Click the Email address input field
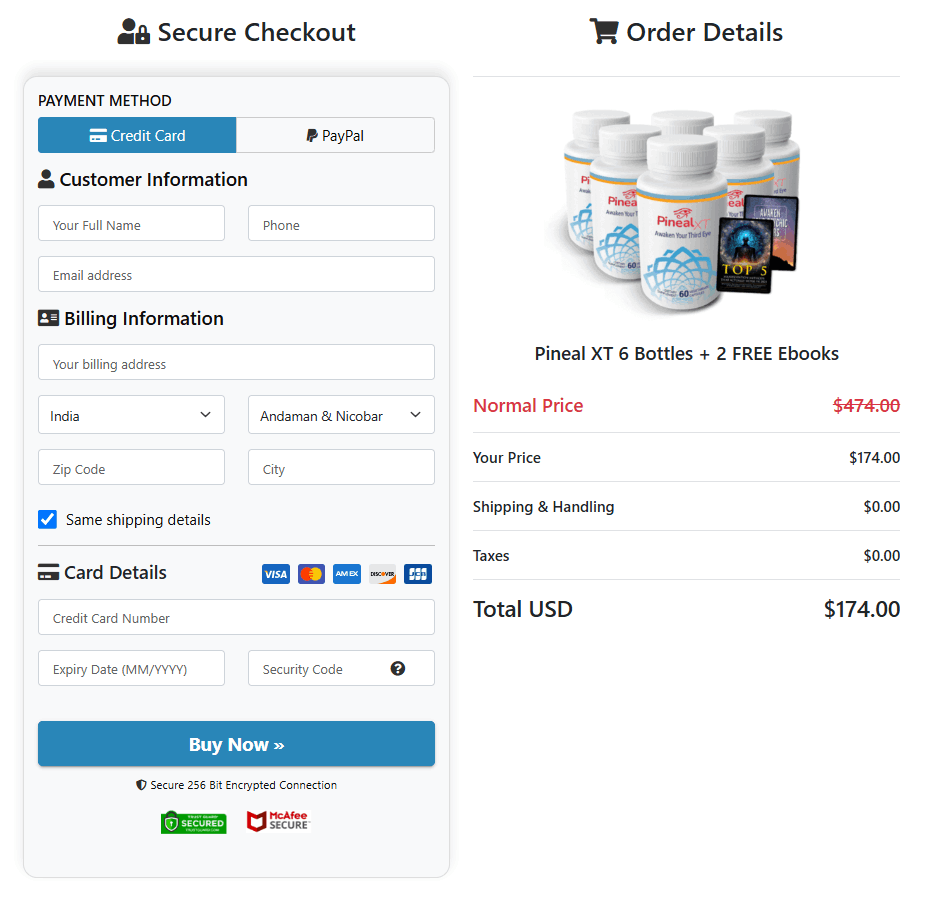This screenshot has width=930, height=903. (x=236, y=274)
